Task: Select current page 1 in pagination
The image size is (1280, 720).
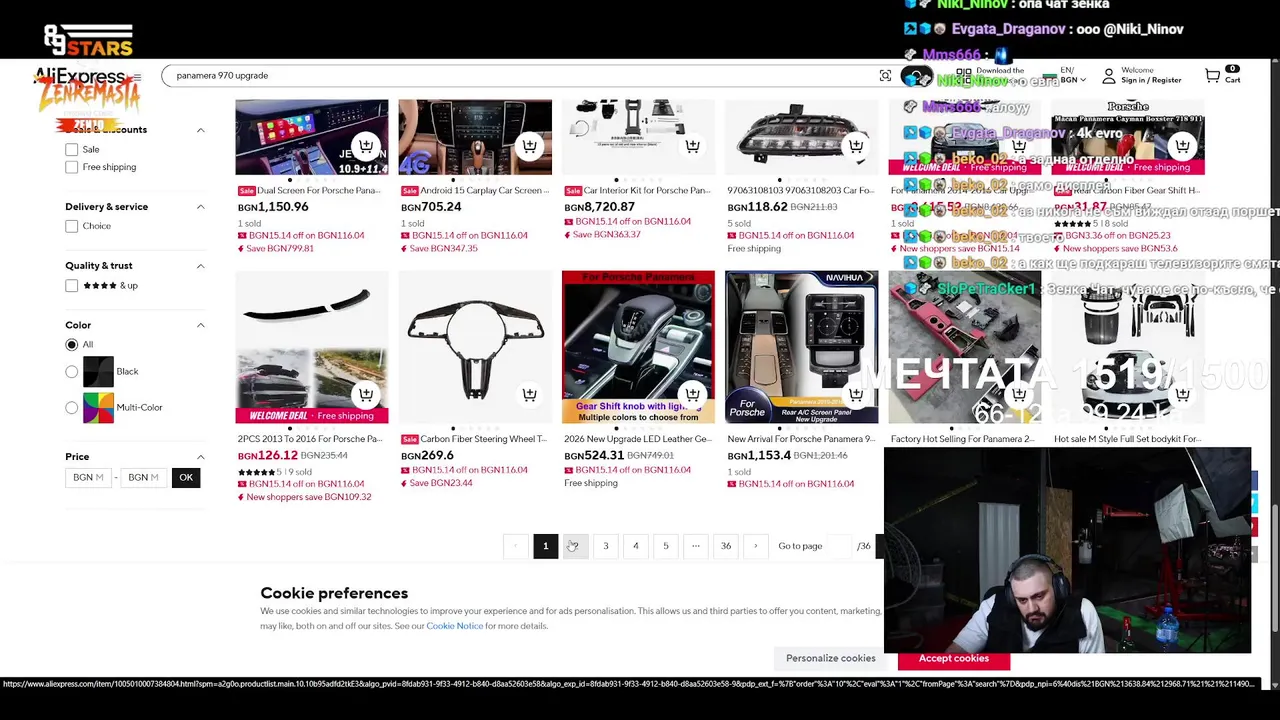Action: (x=545, y=546)
